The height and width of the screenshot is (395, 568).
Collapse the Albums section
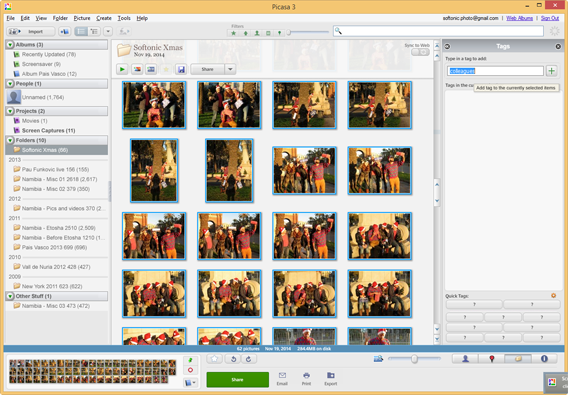tap(10, 45)
